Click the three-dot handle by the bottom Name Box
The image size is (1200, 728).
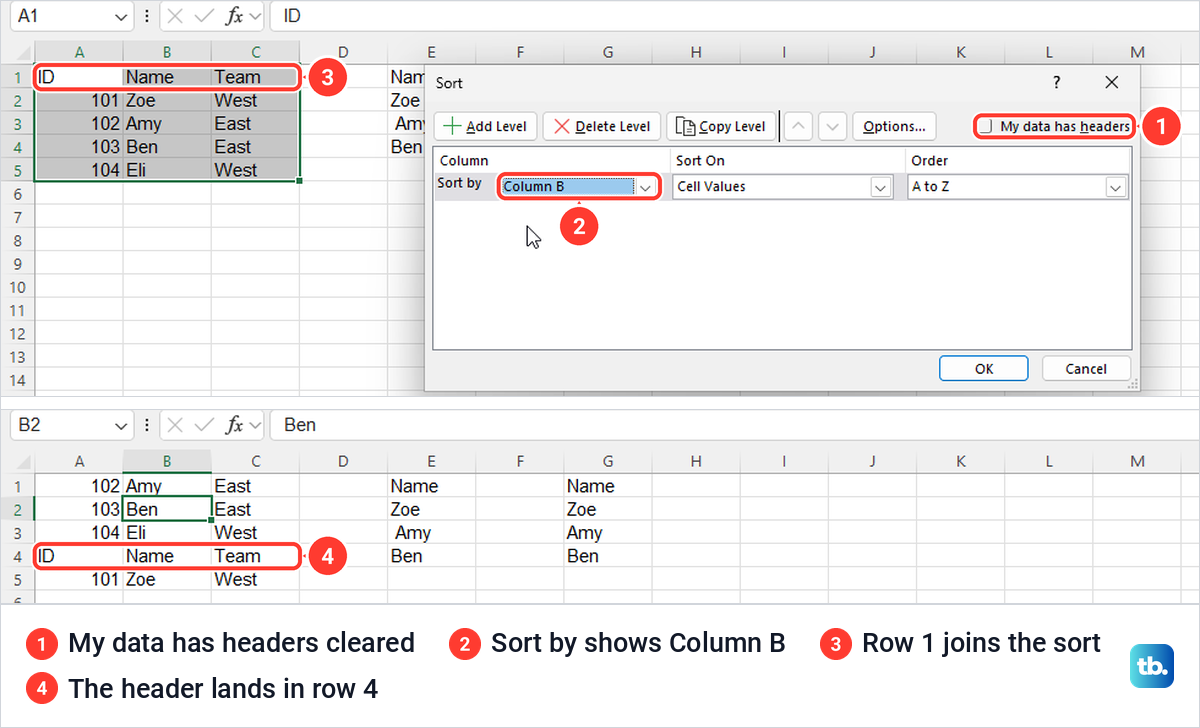(x=148, y=425)
